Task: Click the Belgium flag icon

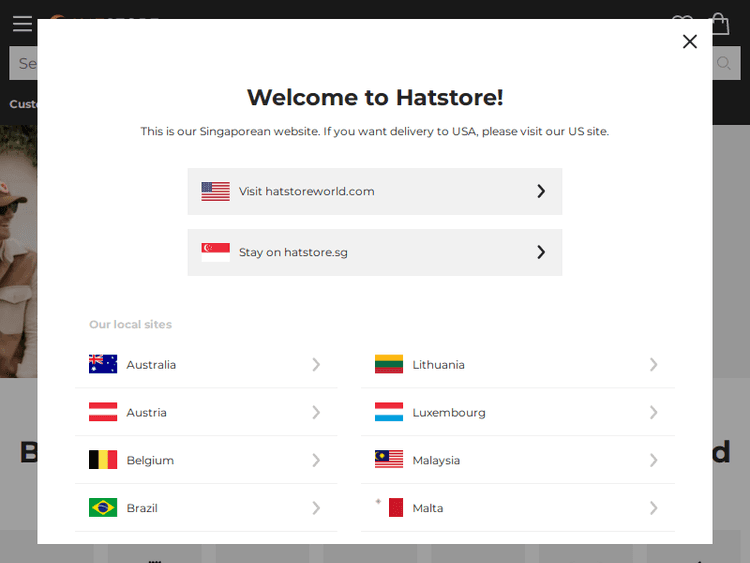Action: pyautogui.click(x=103, y=460)
